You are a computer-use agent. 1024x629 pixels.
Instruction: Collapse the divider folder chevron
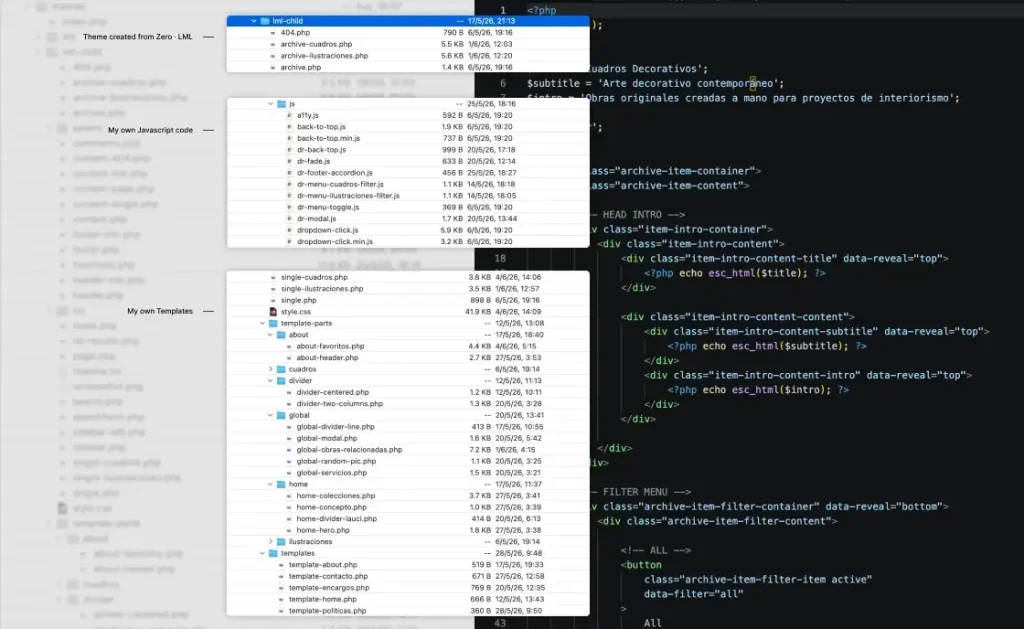(x=270, y=381)
